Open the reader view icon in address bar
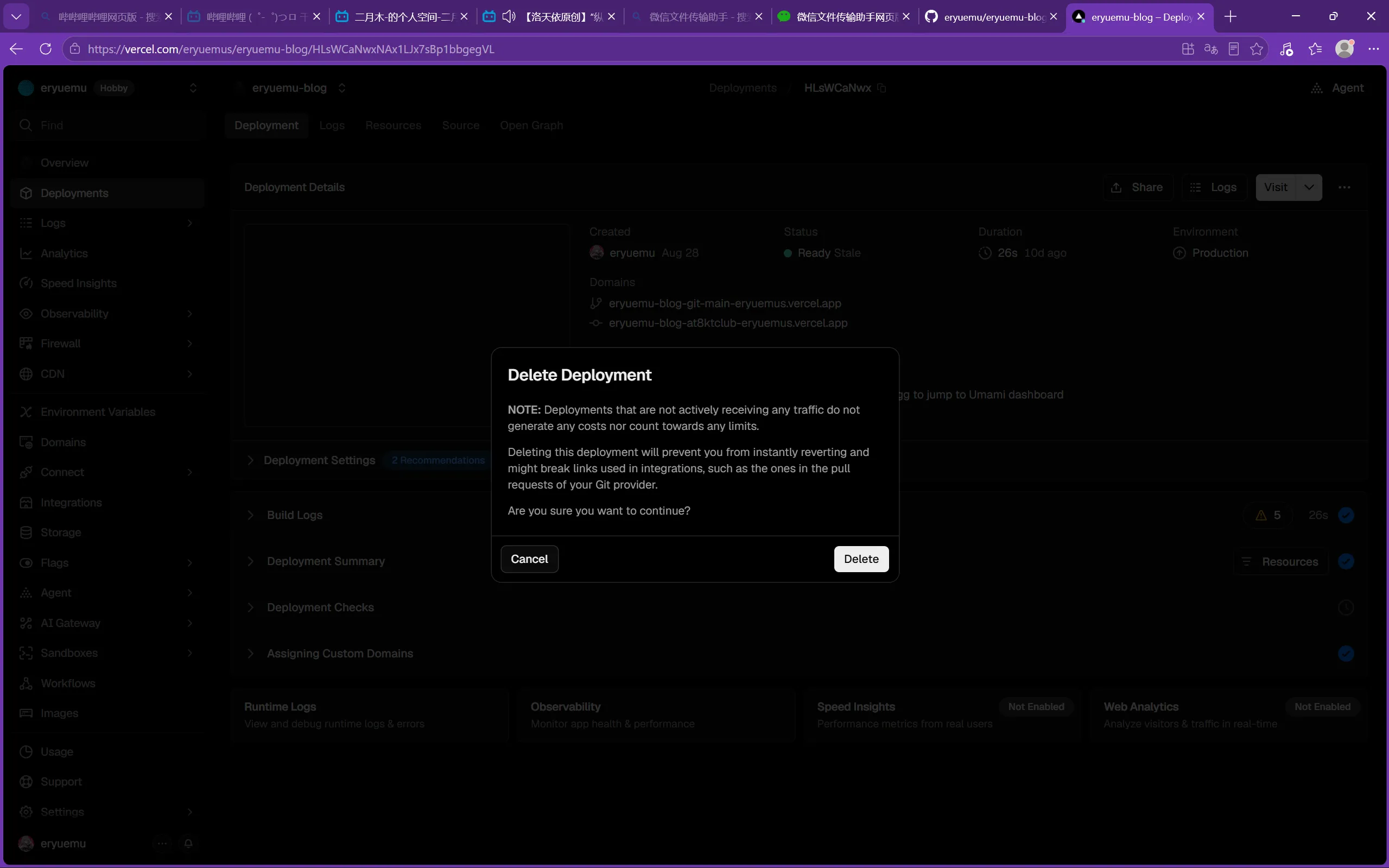 pos(1234,49)
